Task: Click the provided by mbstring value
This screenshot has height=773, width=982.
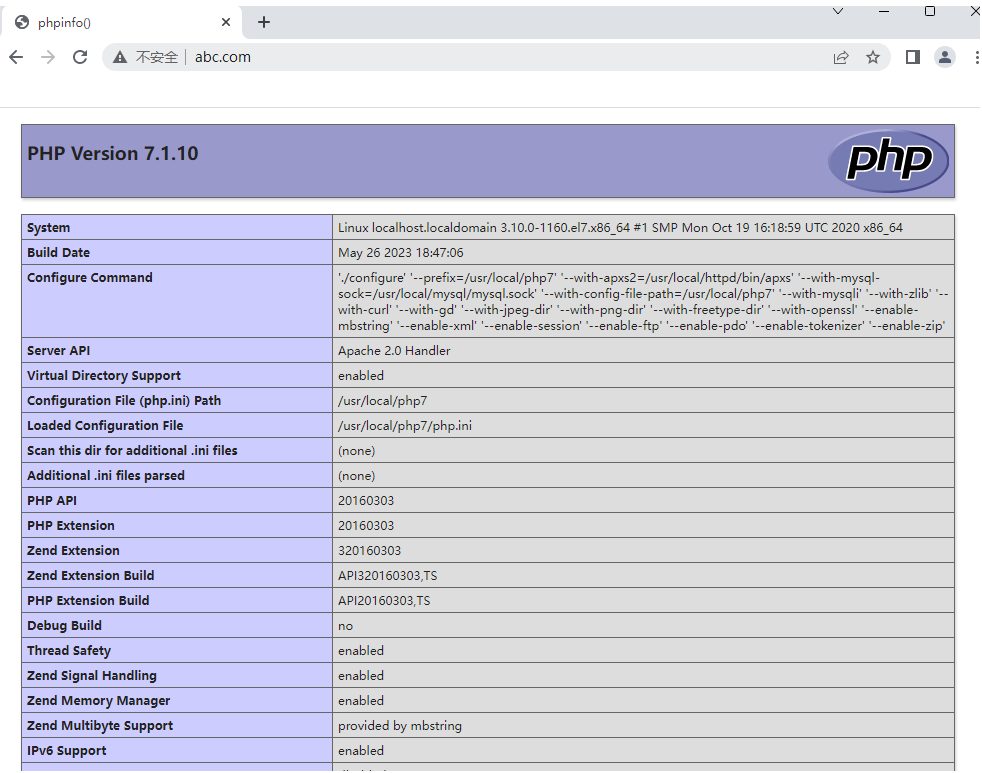Action: click(400, 726)
